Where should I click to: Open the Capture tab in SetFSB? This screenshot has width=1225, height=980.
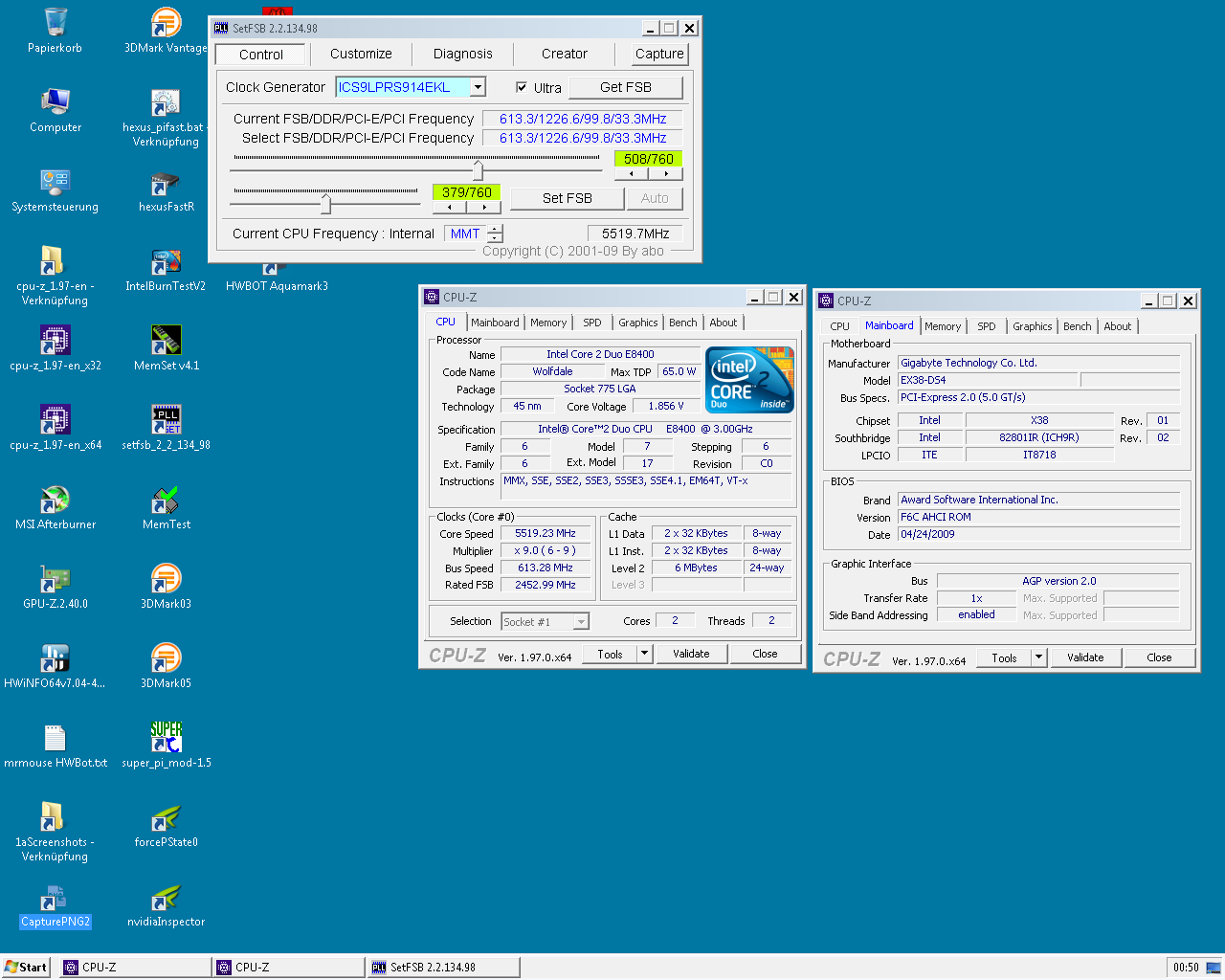[659, 55]
